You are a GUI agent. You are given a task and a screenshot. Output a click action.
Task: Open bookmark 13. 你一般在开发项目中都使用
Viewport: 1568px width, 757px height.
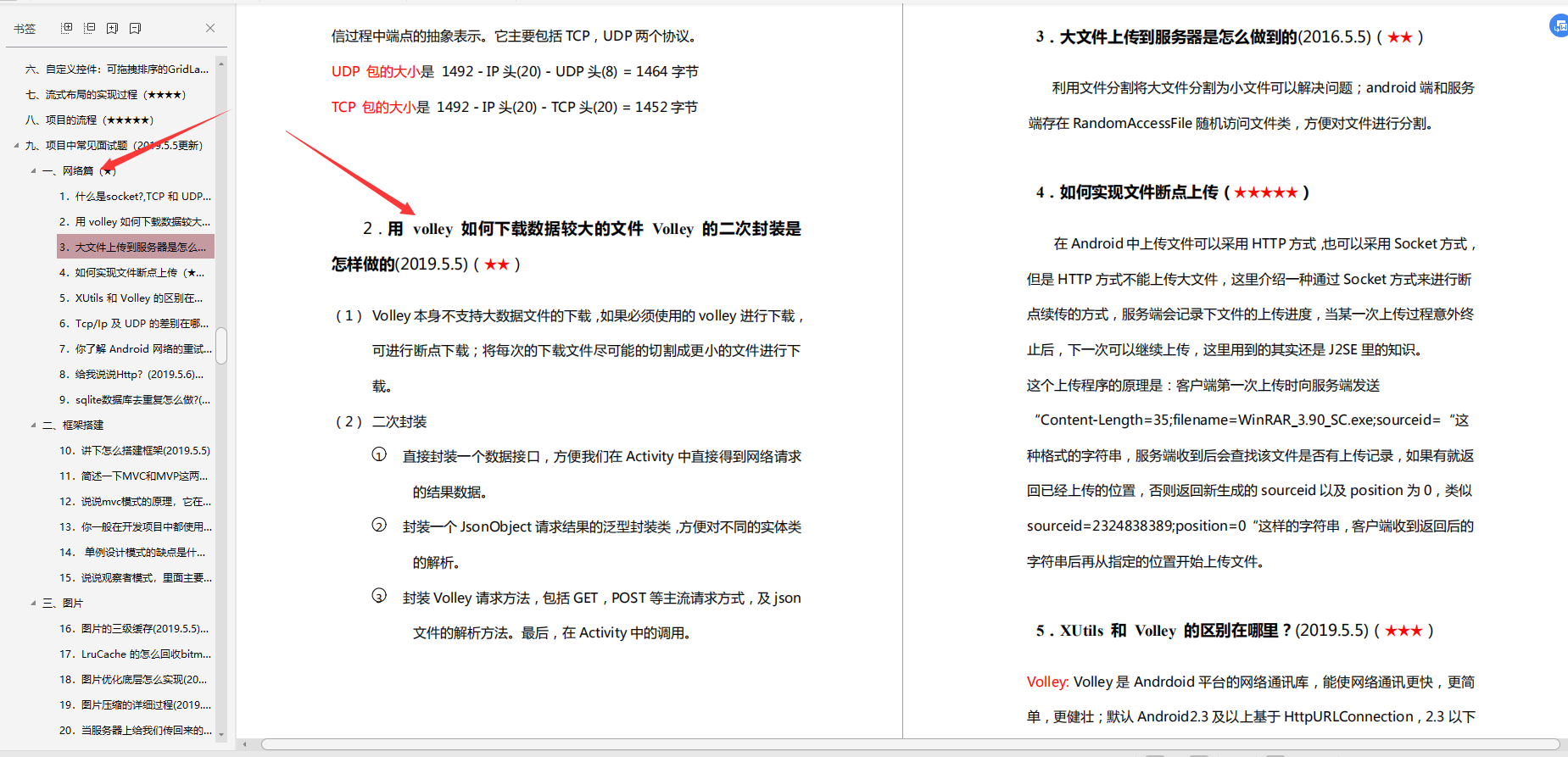[136, 526]
